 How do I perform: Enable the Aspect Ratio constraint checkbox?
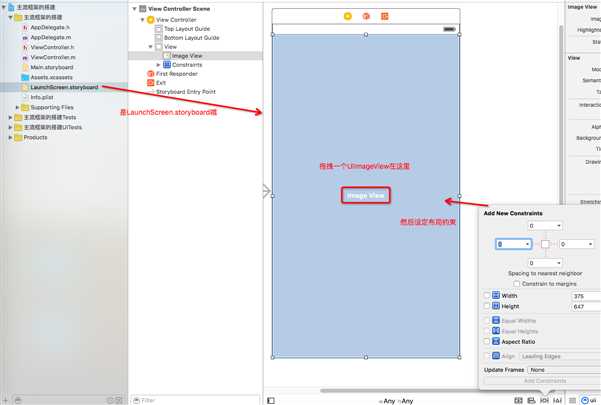click(487, 341)
